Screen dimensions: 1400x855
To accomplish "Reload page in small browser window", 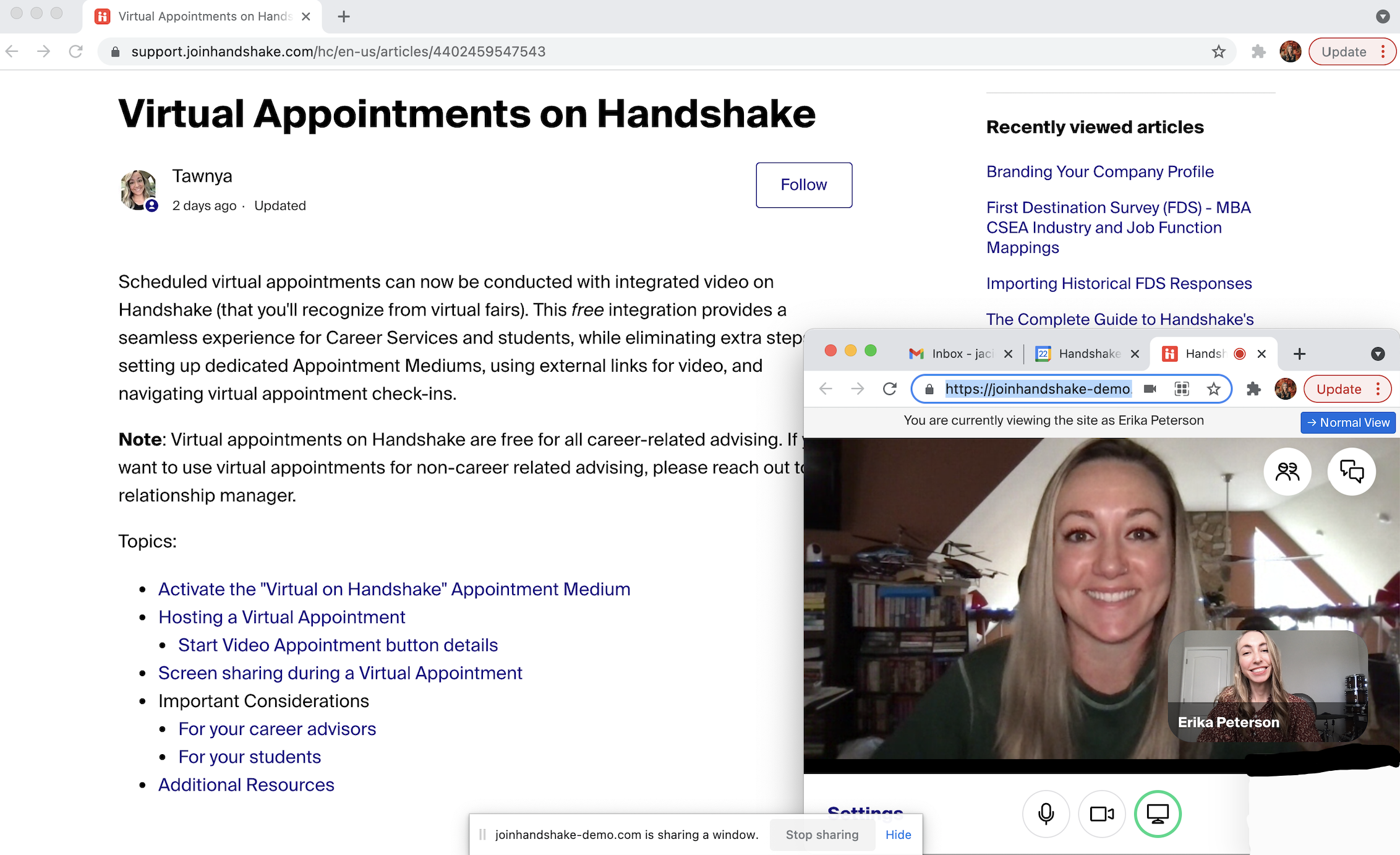I will [x=889, y=389].
